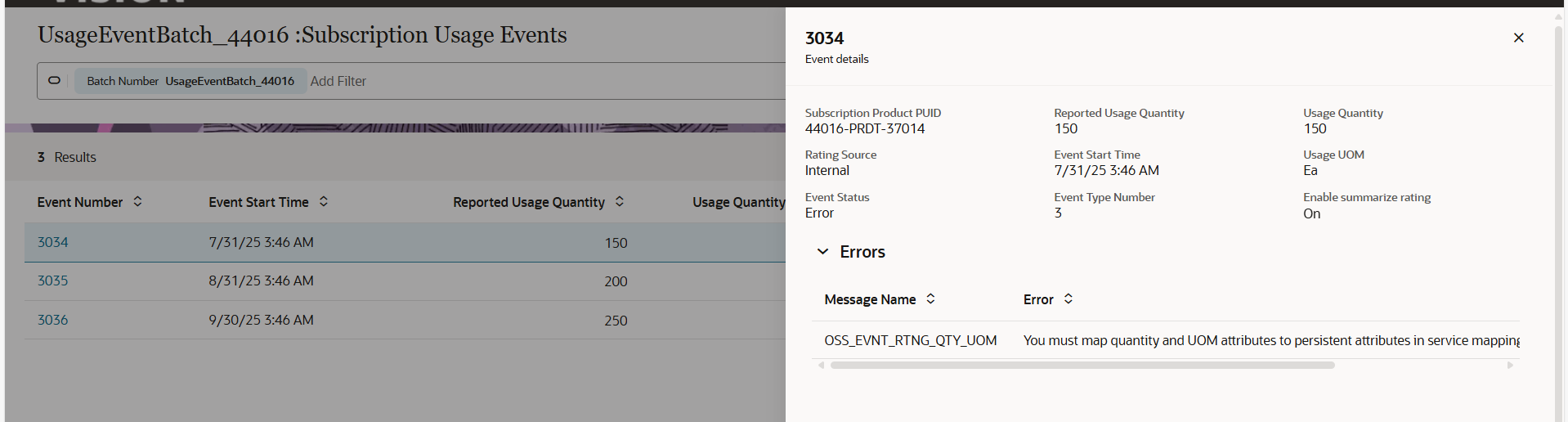Click the Message Name column header
Screen dimensions: 1568x422
(x=870, y=299)
